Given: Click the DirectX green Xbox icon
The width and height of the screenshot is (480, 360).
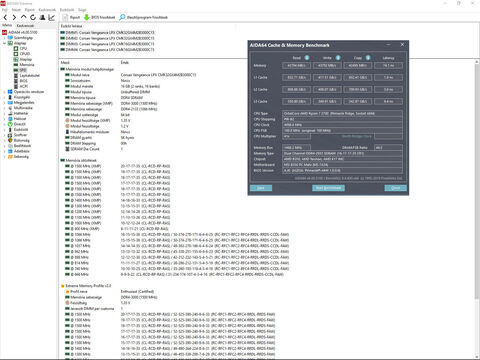Looking at the screenshot, I should (10, 124).
